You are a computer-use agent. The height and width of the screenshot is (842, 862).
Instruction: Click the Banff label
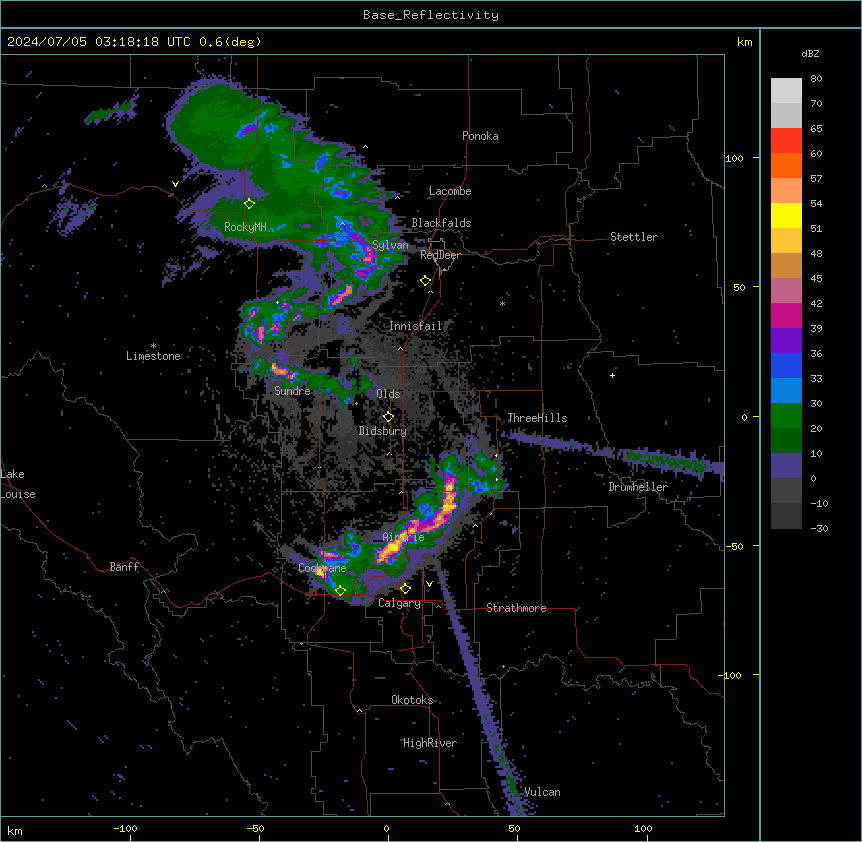[x=124, y=567]
